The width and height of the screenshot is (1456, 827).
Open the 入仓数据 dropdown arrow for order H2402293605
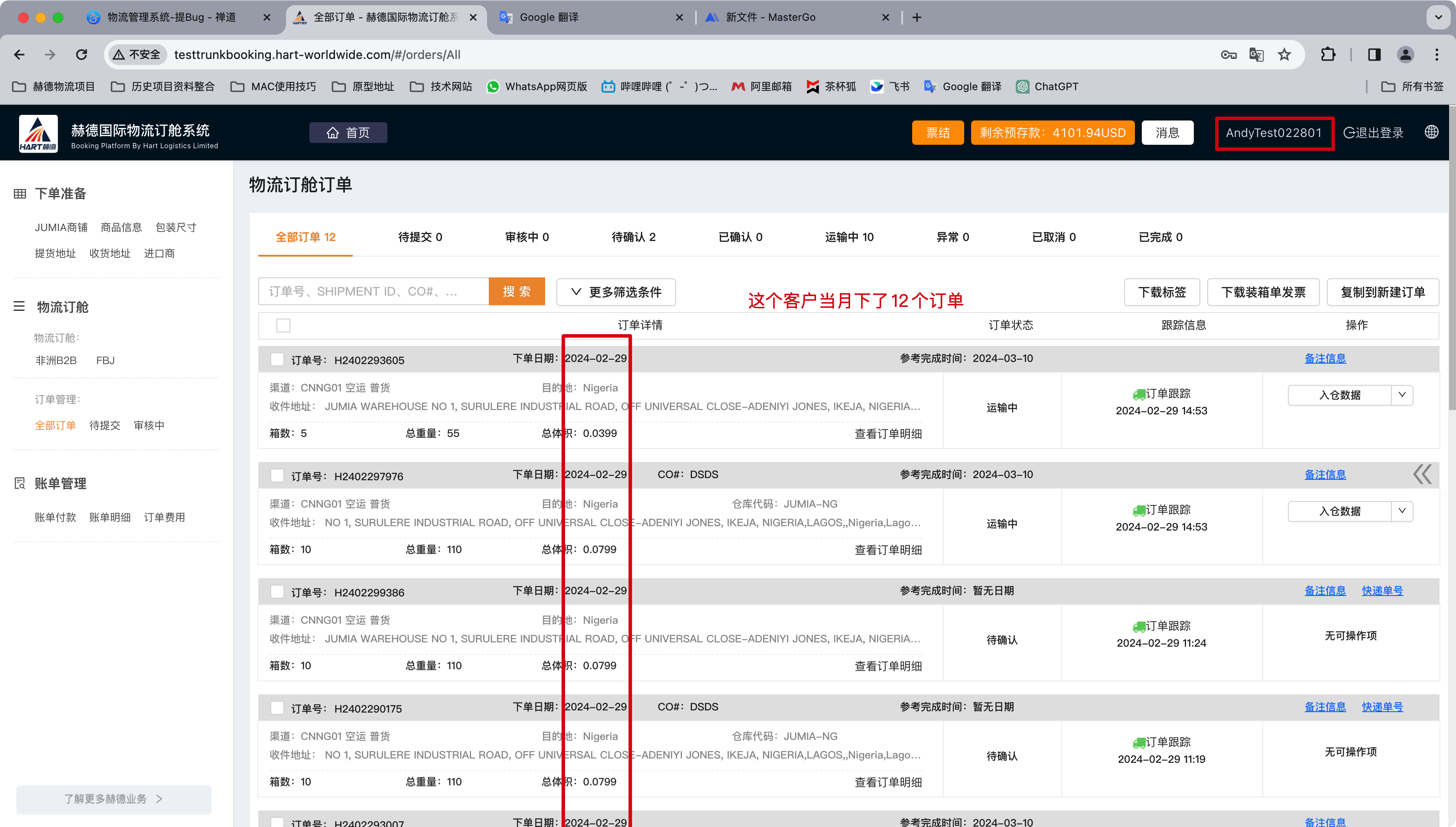1402,395
